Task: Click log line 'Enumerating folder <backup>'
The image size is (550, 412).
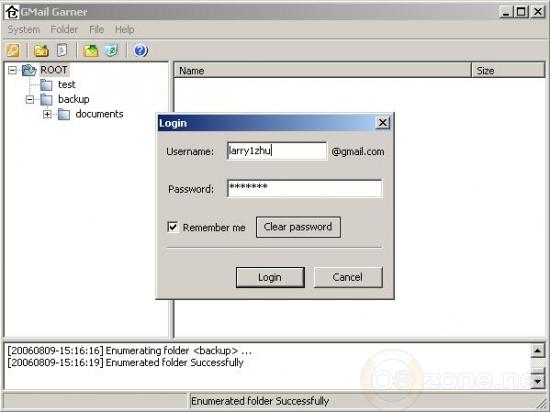Action: pos(129,351)
